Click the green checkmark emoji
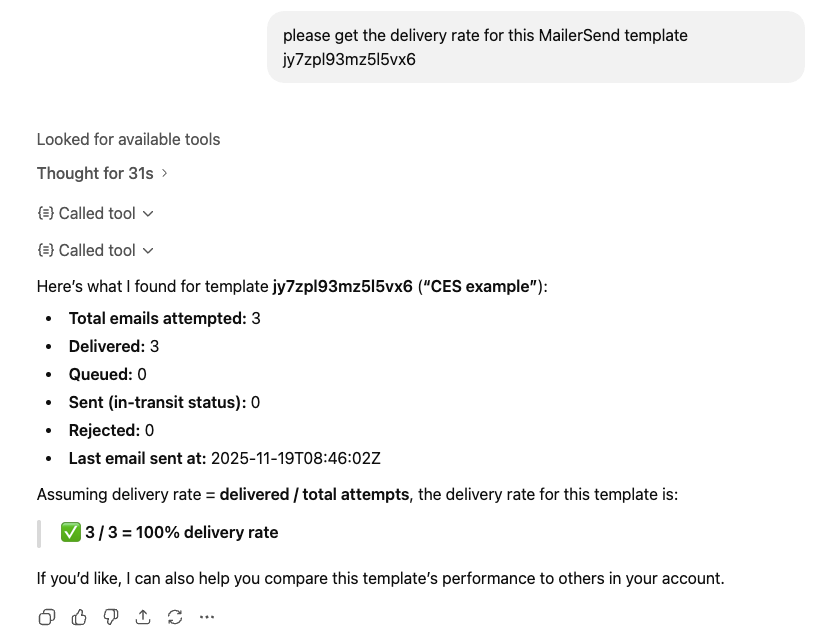This screenshot has width=821, height=643. 71,532
